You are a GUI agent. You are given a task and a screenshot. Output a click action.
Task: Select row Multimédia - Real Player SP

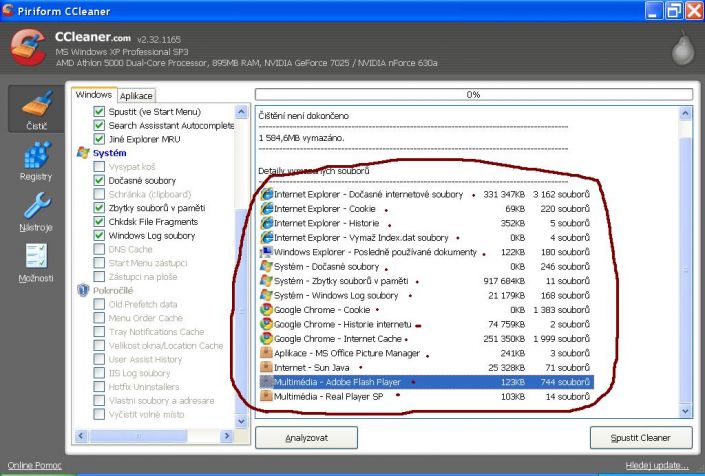[425, 396]
